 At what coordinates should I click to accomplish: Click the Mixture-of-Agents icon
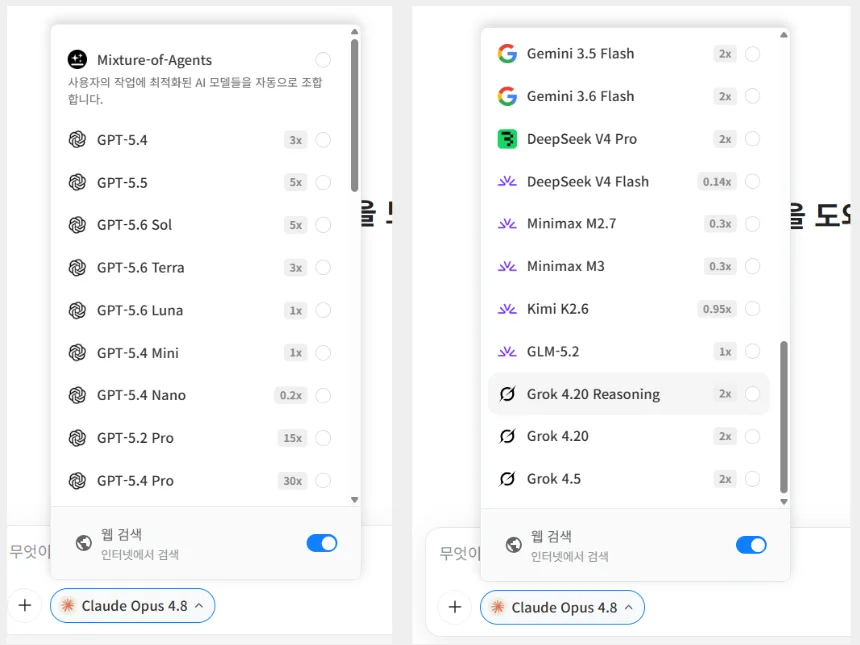77,59
